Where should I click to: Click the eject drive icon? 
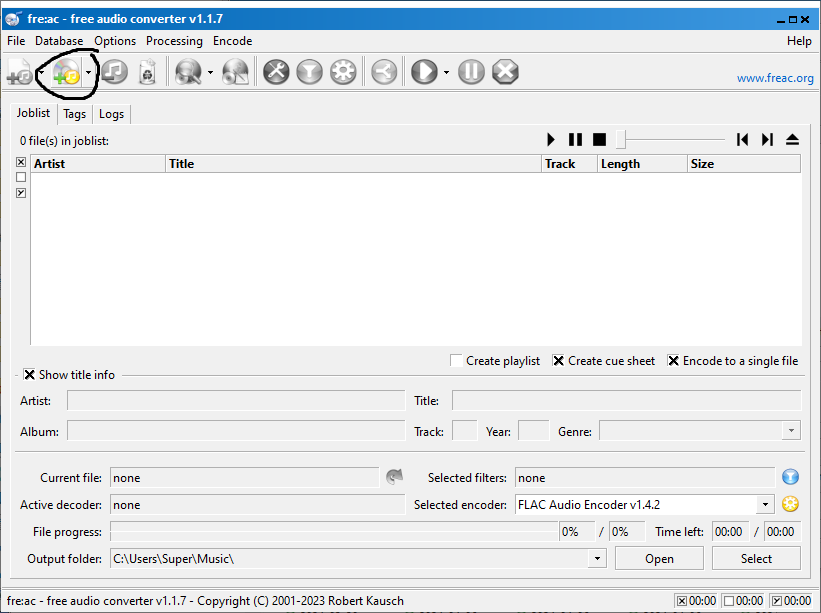(x=792, y=140)
